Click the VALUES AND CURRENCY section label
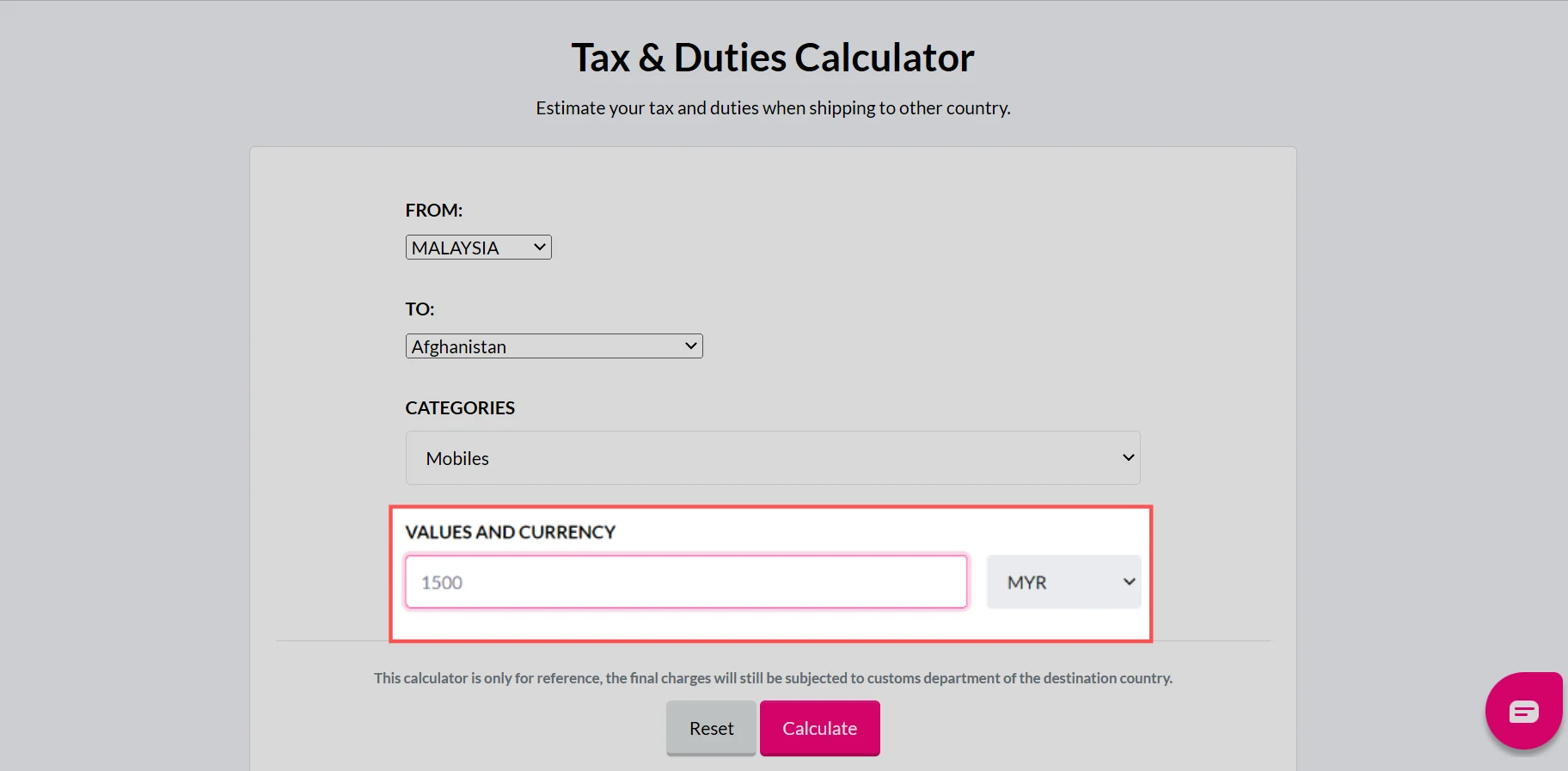 pos(511,532)
